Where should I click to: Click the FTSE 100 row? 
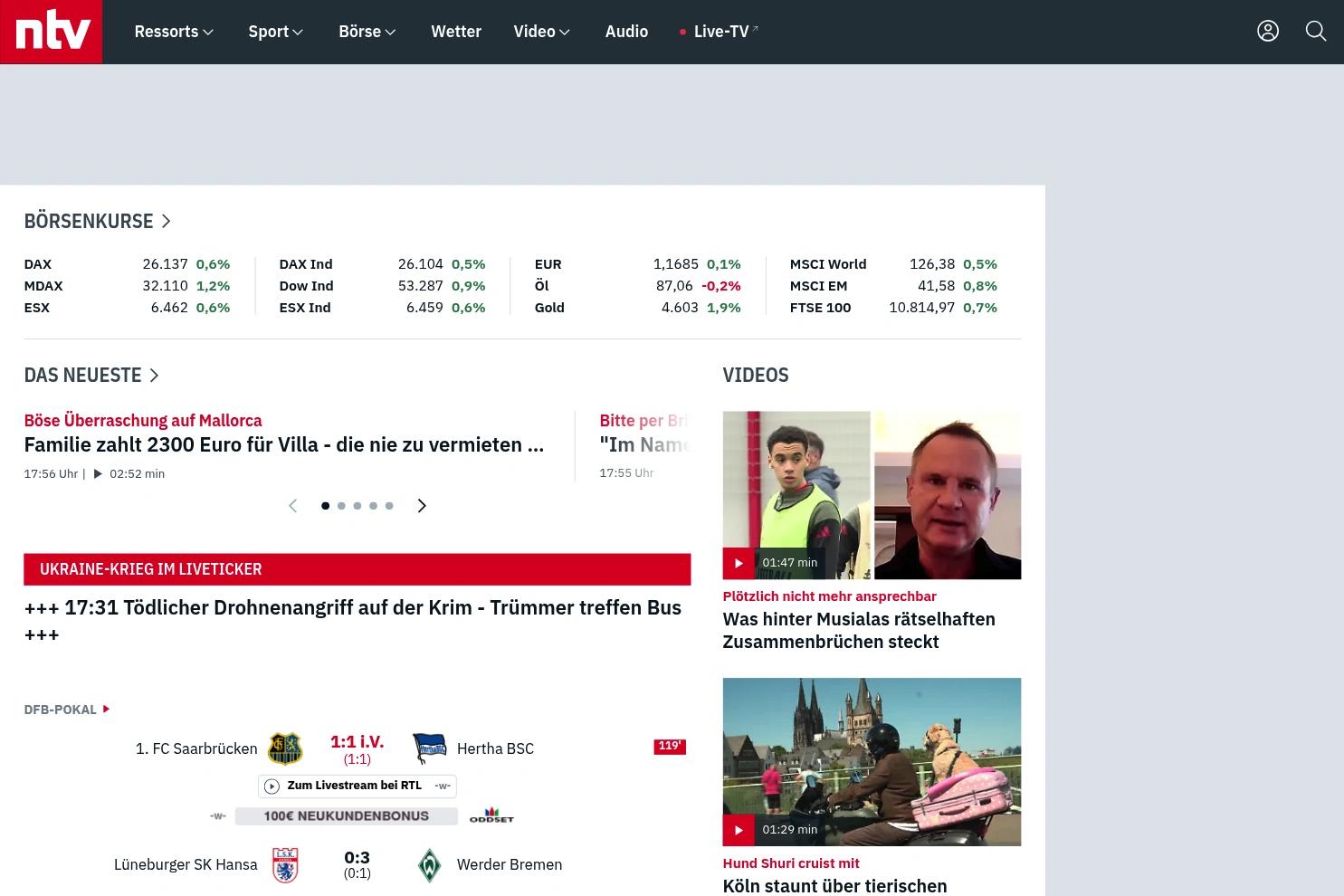click(x=893, y=308)
